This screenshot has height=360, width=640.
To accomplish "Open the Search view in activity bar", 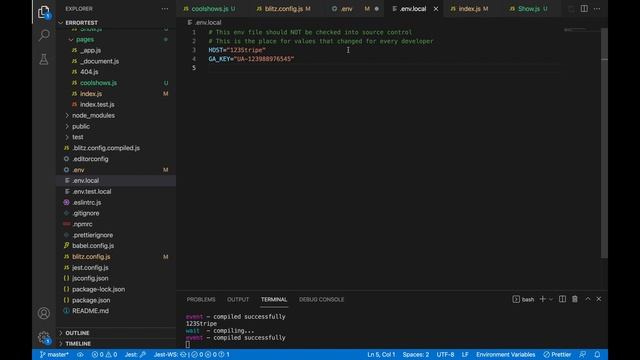I will tap(44, 35).
